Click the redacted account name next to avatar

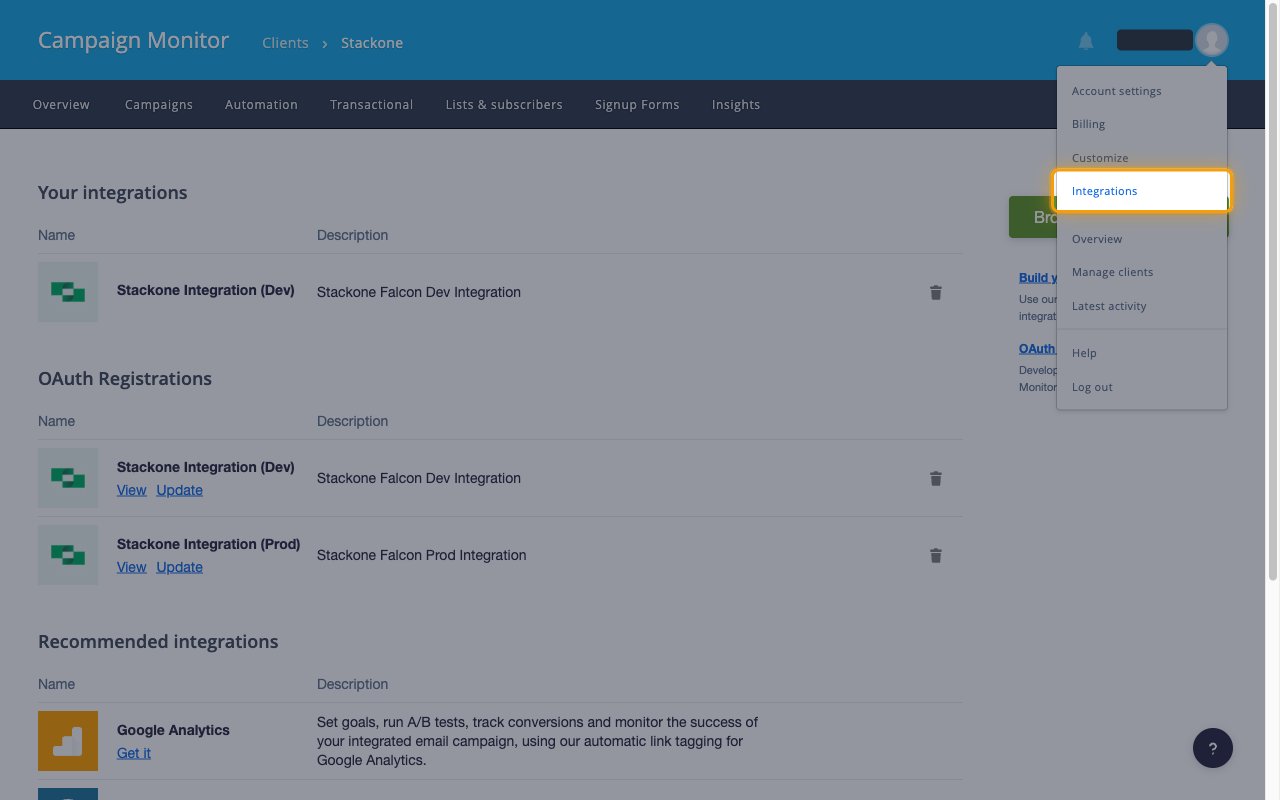[1154, 40]
